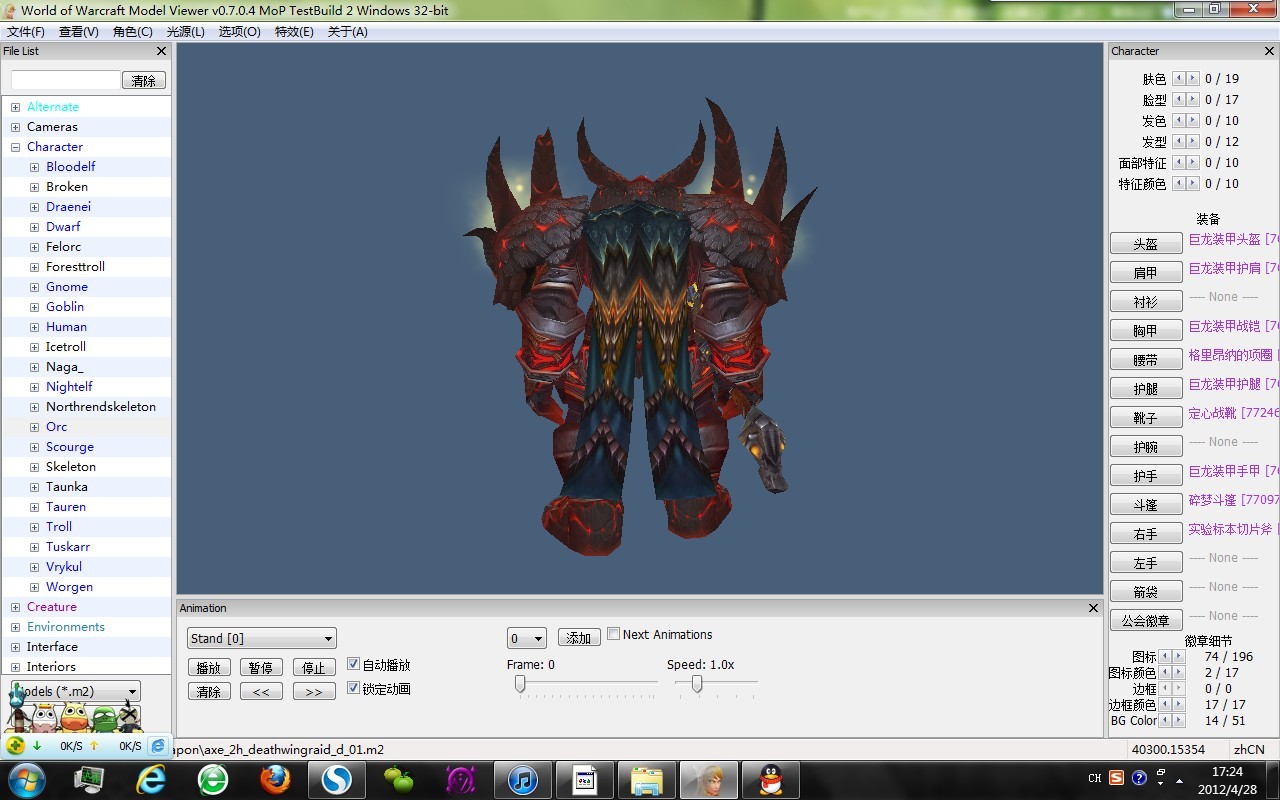Screen dimensions: 1280x800
Task: Open the Models (*.m2) filter dropdown
Action: click(76, 691)
